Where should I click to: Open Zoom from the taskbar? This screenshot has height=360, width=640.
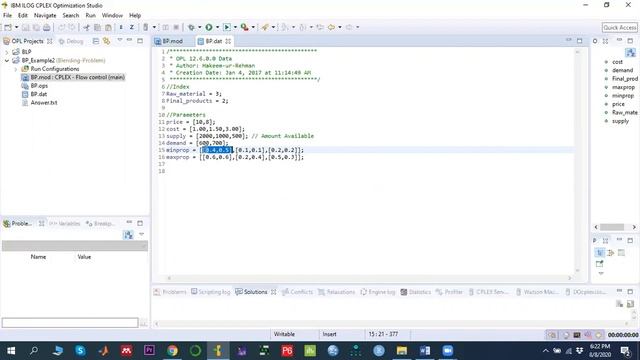(x=447, y=351)
